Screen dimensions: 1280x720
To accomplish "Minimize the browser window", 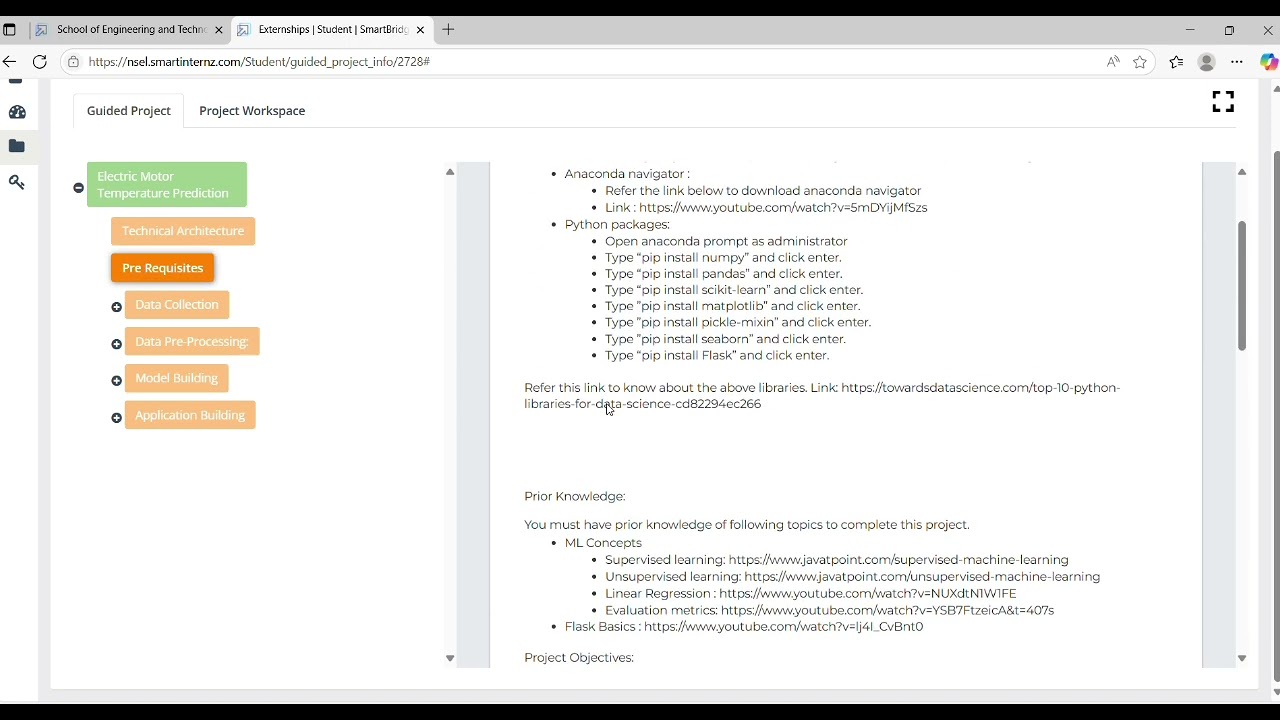I will (1190, 30).
